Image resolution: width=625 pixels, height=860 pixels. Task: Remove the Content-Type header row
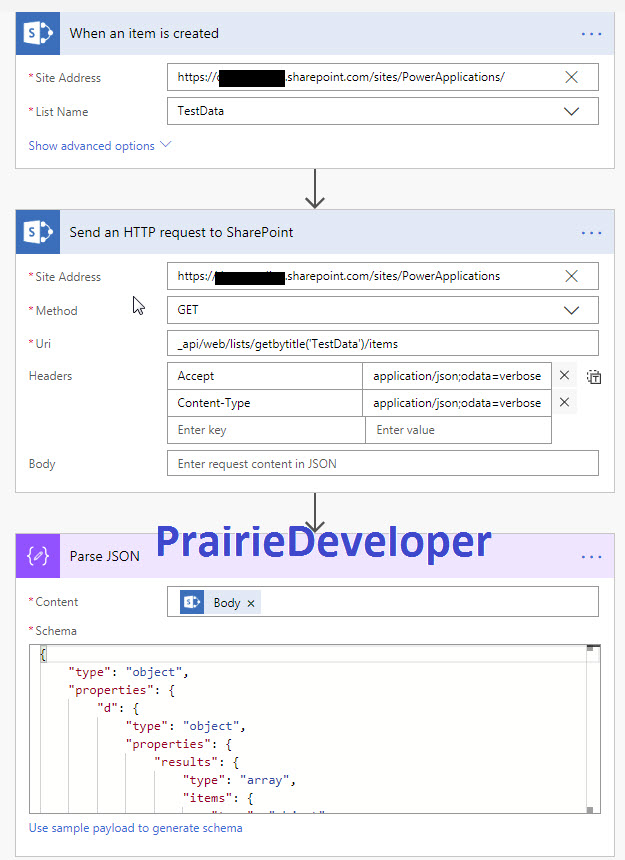pyautogui.click(x=564, y=402)
